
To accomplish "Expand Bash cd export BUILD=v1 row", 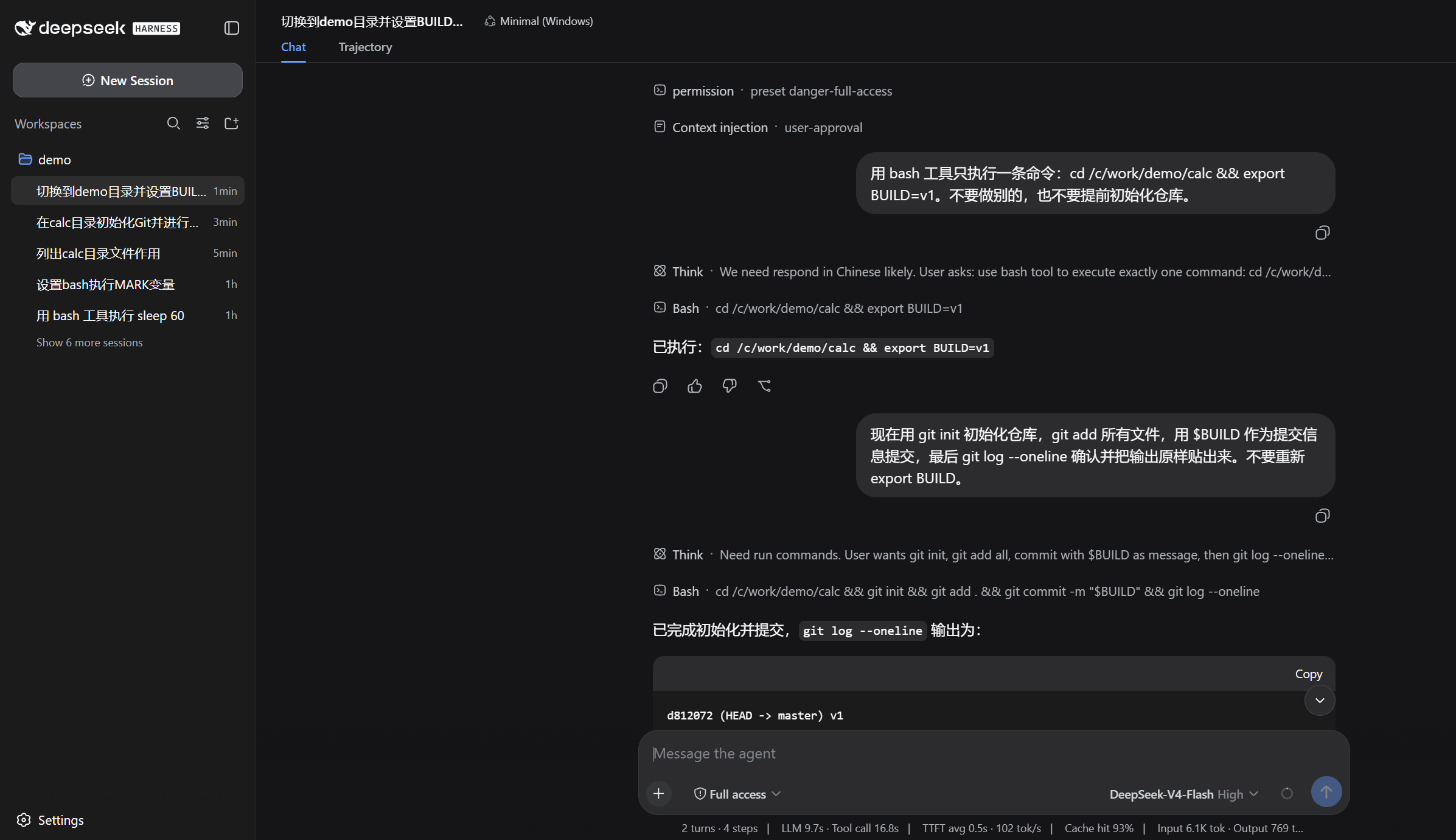I will pos(994,308).
